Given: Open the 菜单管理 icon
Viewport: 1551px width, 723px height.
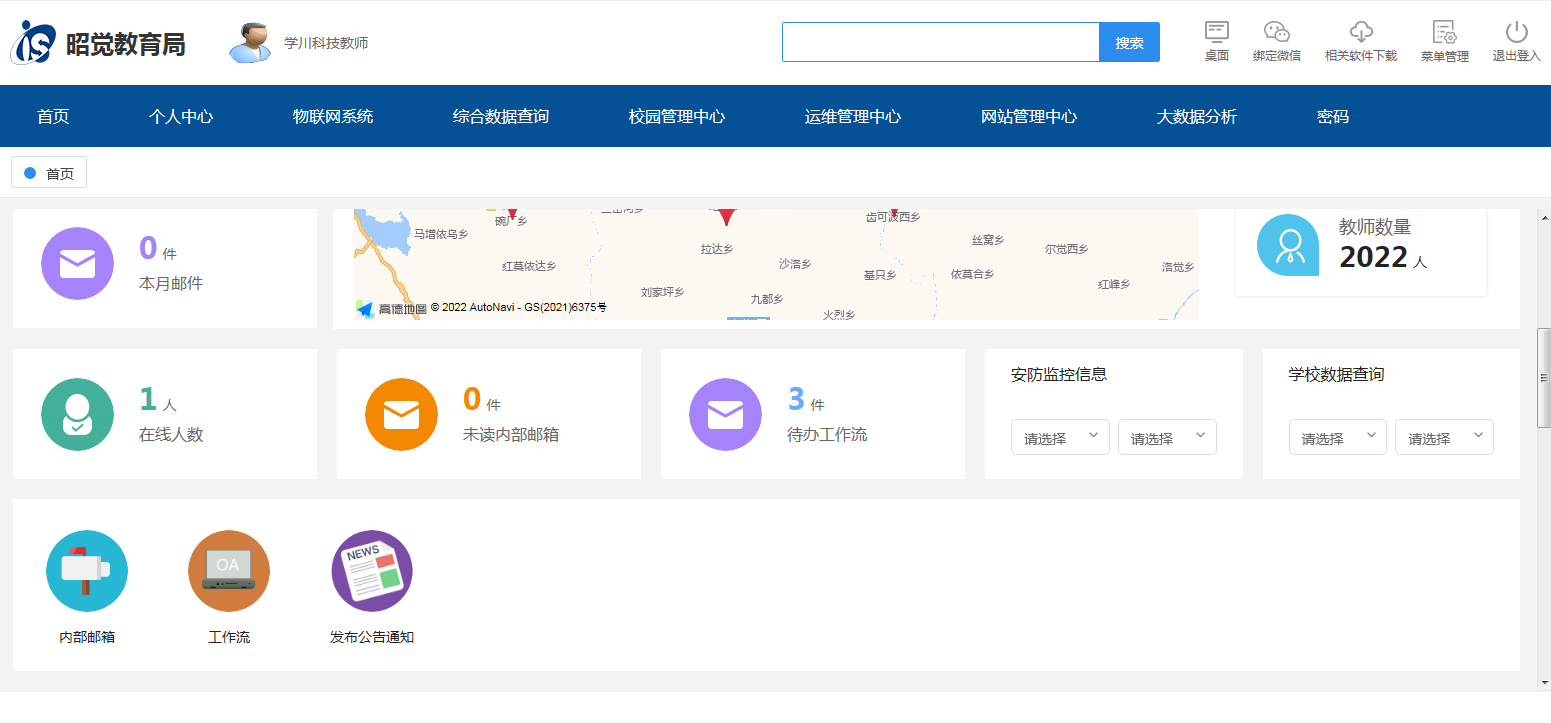Looking at the screenshot, I should 1444,32.
